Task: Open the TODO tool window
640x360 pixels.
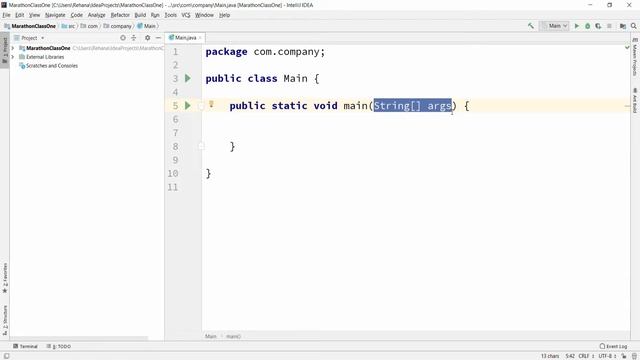Action: (x=59, y=346)
